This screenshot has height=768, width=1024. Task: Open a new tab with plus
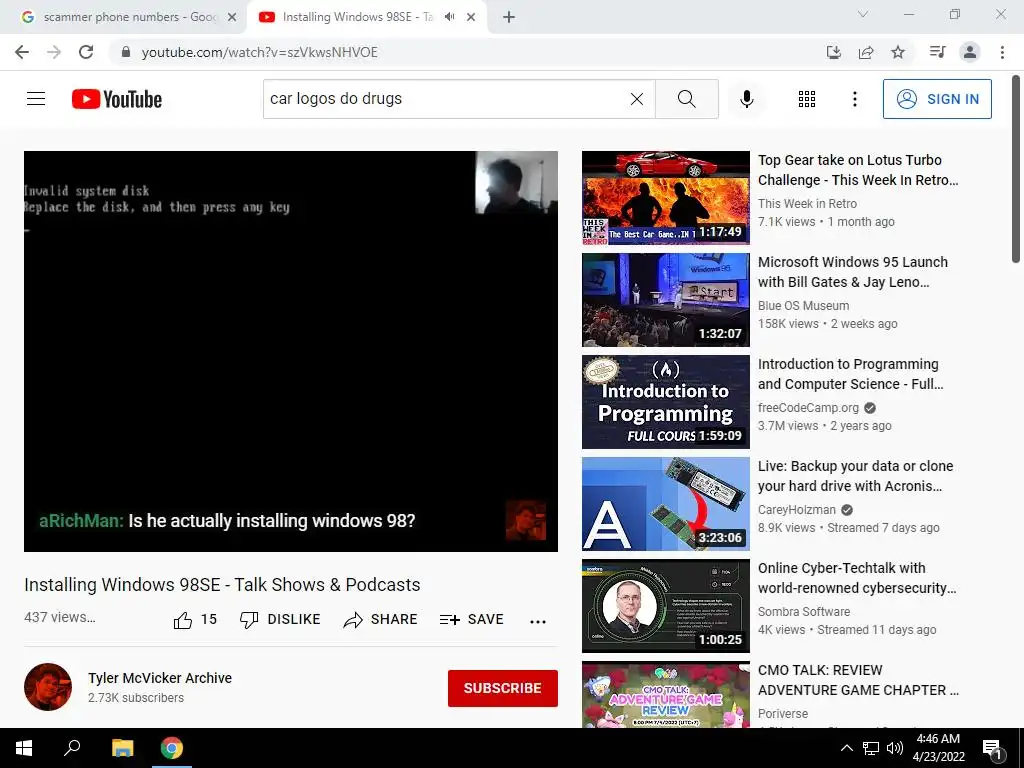click(509, 18)
